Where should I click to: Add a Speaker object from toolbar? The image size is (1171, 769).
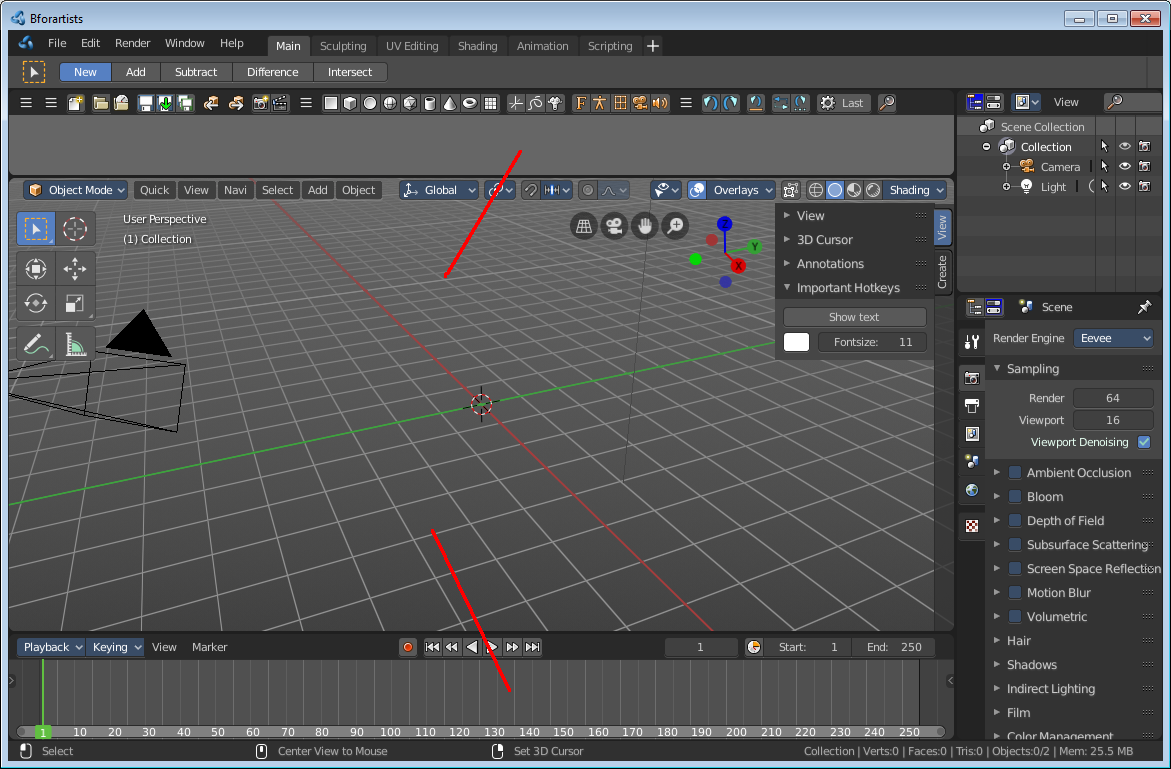pos(659,103)
